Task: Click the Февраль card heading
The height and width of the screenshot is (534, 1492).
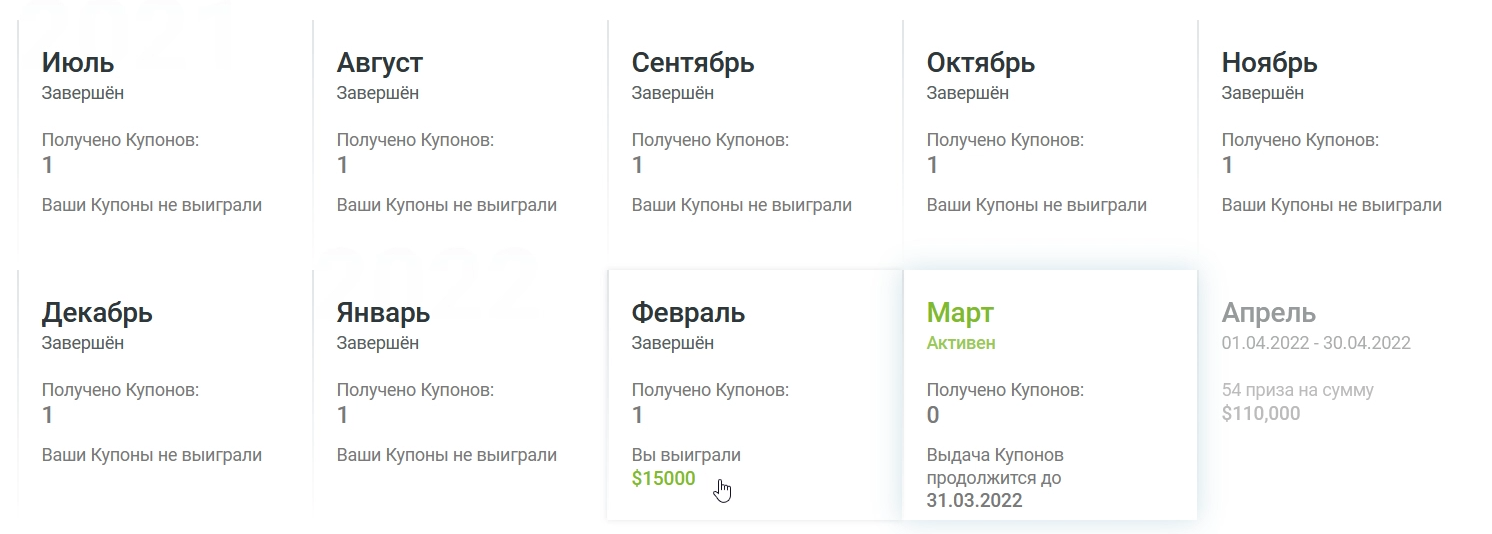Action: tap(688, 313)
